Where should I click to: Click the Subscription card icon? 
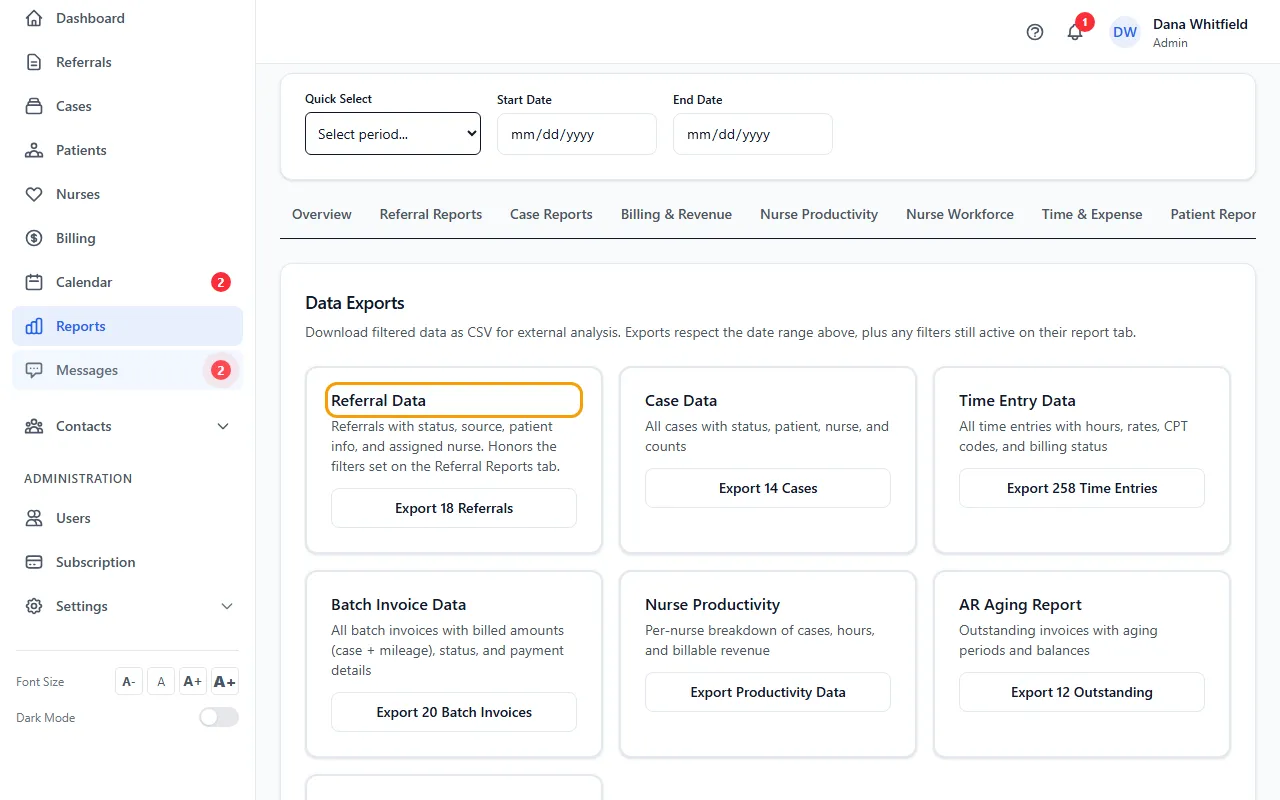click(x=34, y=562)
